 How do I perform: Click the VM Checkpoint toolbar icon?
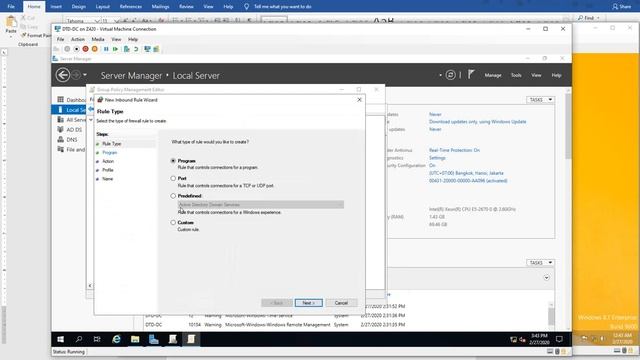tap(127, 49)
